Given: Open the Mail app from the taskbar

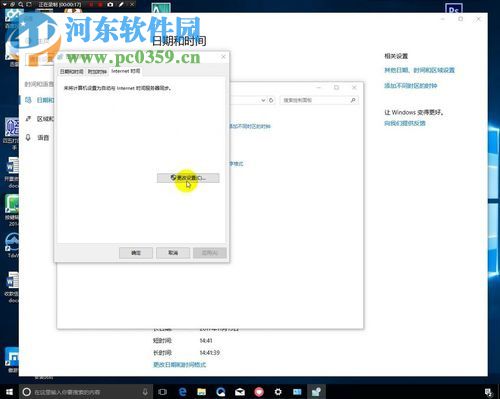Looking at the screenshot, I should pos(240,392).
